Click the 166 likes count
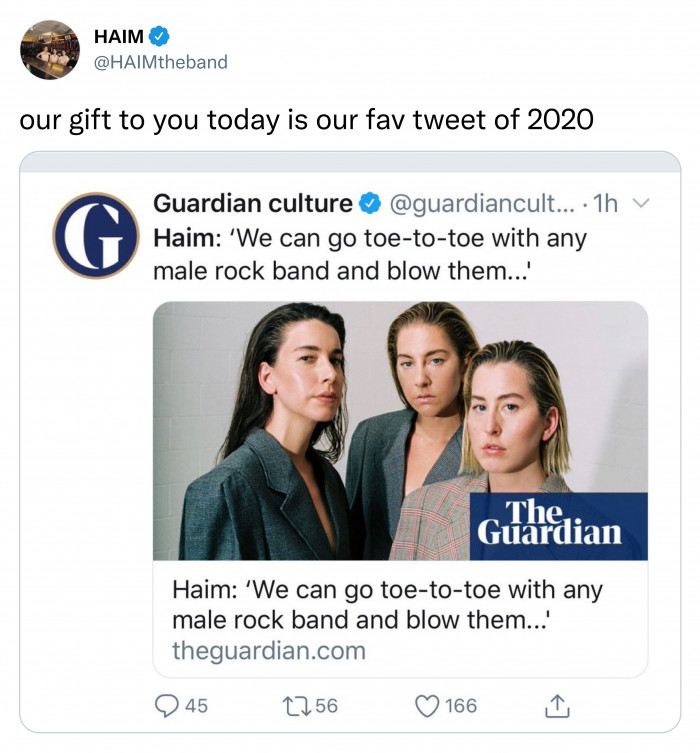This screenshot has width=700, height=753. [x=460, y=706]
